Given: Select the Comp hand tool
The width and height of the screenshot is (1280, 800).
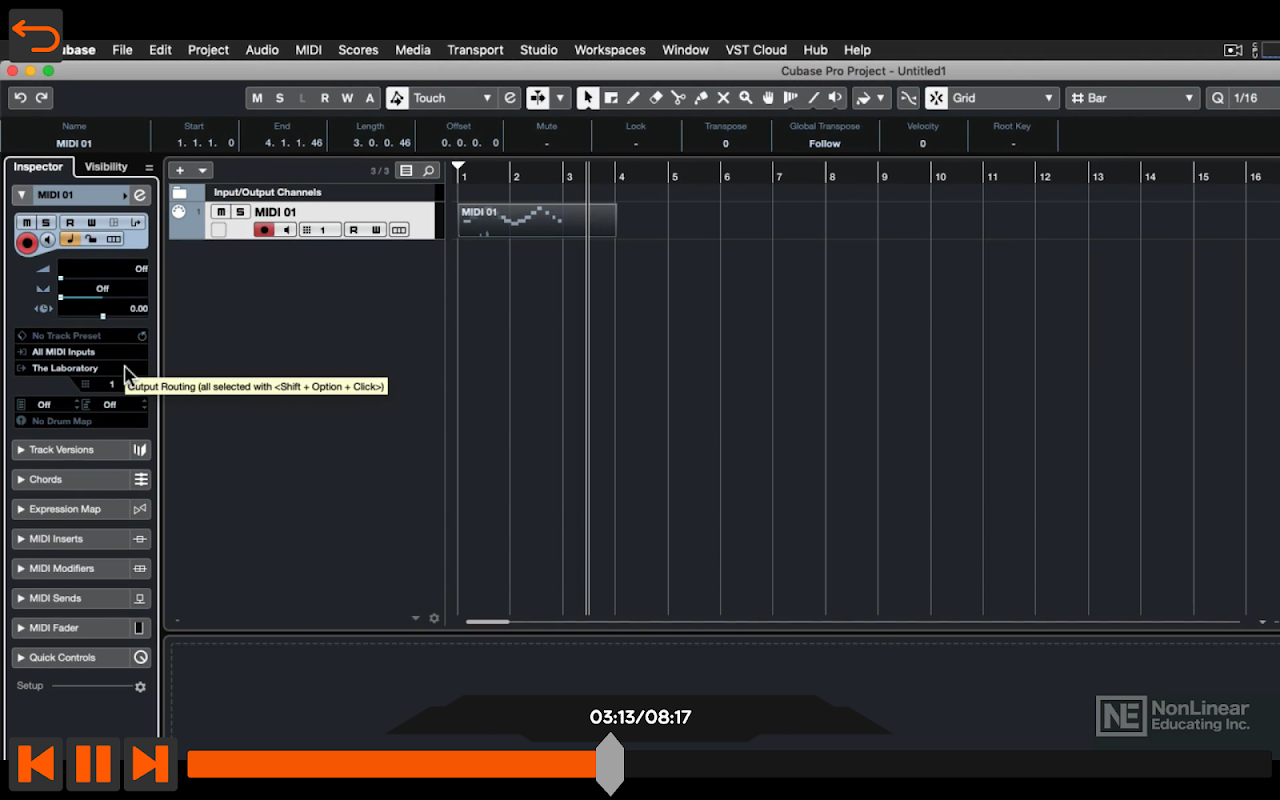Looking at the screenshot, I should tap(768, 98).
